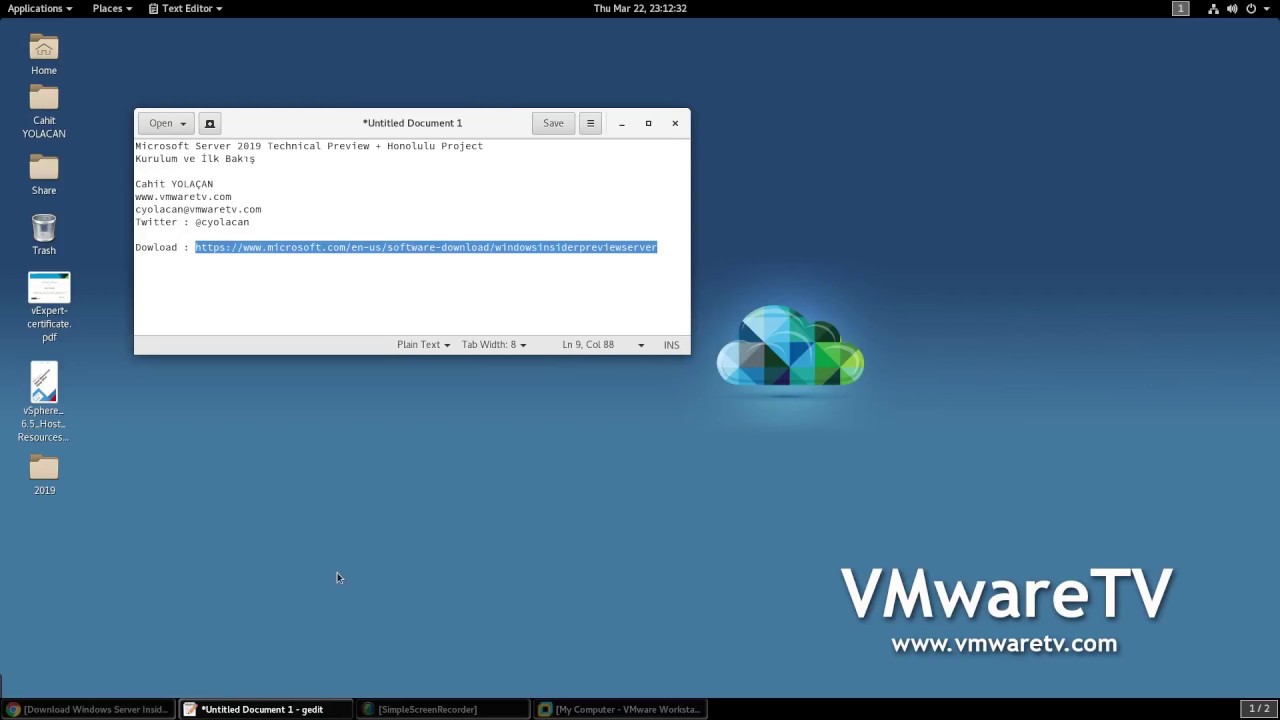Open the Tab Width: 8 dropdown
Screen dimensions: 1280x720
click(x=494, y=345)
